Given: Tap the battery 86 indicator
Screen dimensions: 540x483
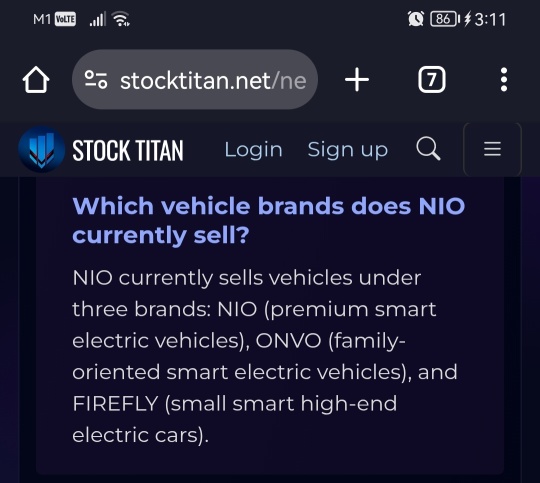Looking at the screenshot, I should (x=445, y=19).
